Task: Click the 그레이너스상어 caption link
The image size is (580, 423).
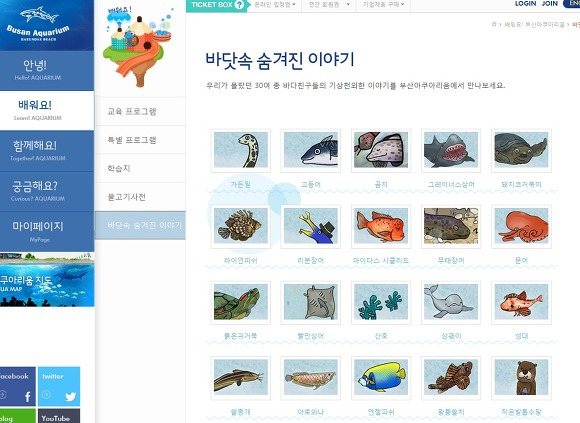Action: coord(451,184)
